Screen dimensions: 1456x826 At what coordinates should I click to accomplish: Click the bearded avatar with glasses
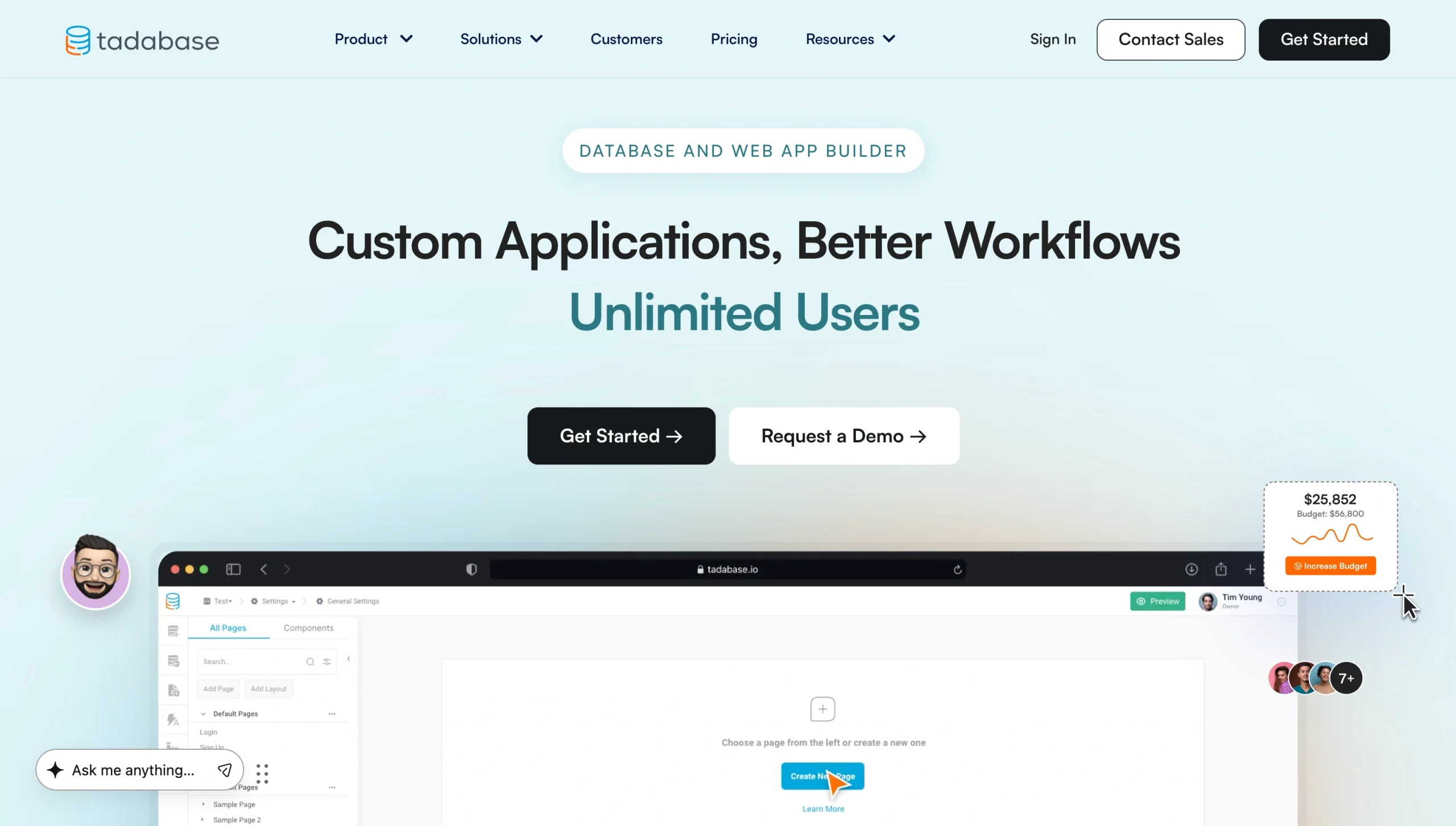(x=96, y=572)
